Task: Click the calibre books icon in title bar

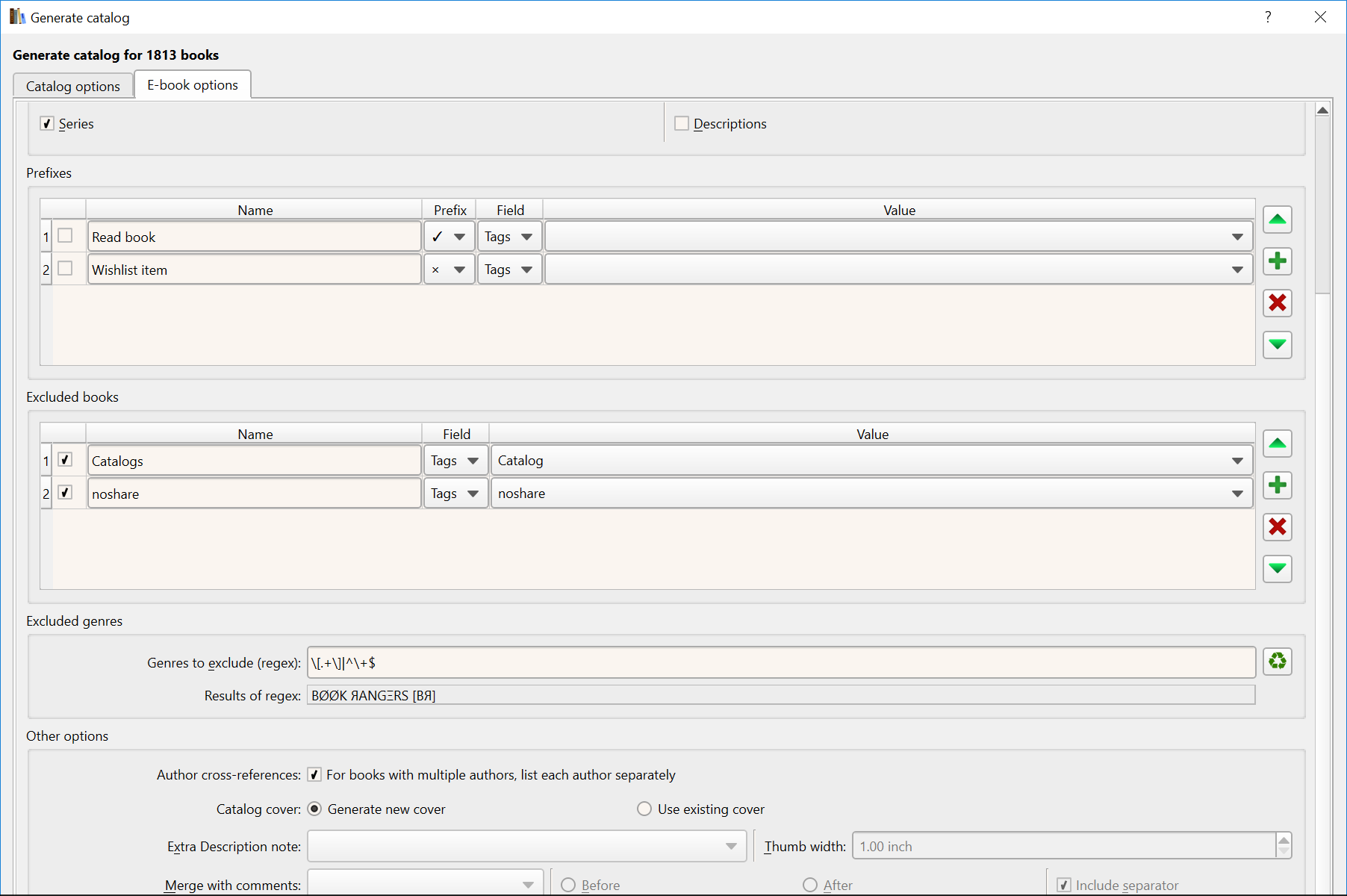Action: (17, 16)
